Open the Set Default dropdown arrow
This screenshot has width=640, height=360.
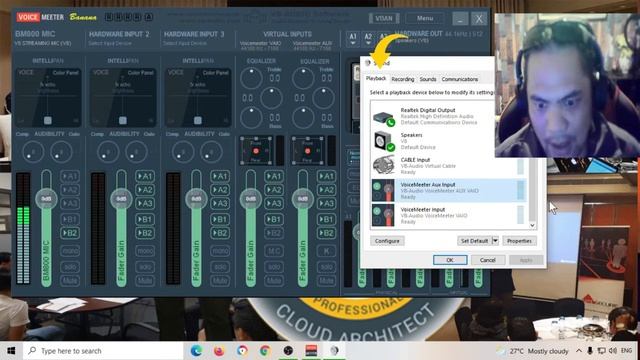coord(496,241)
